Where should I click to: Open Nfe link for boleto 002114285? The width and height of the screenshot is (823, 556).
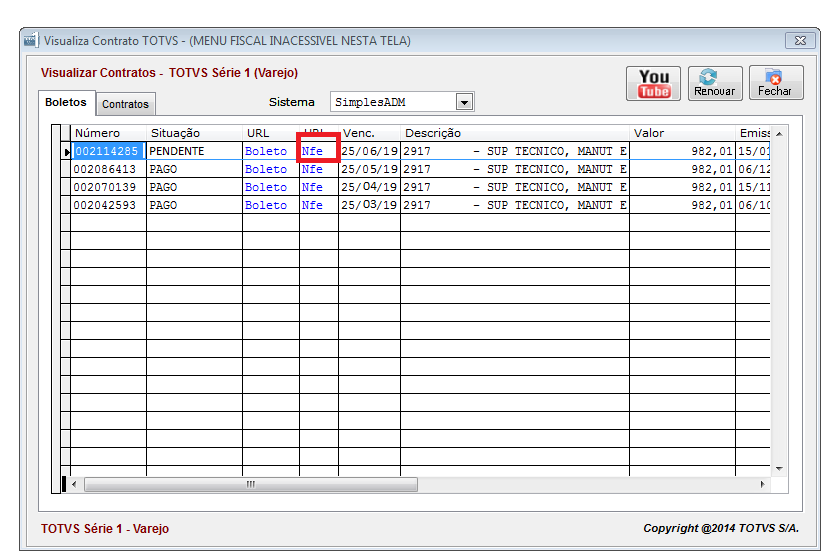312,151
